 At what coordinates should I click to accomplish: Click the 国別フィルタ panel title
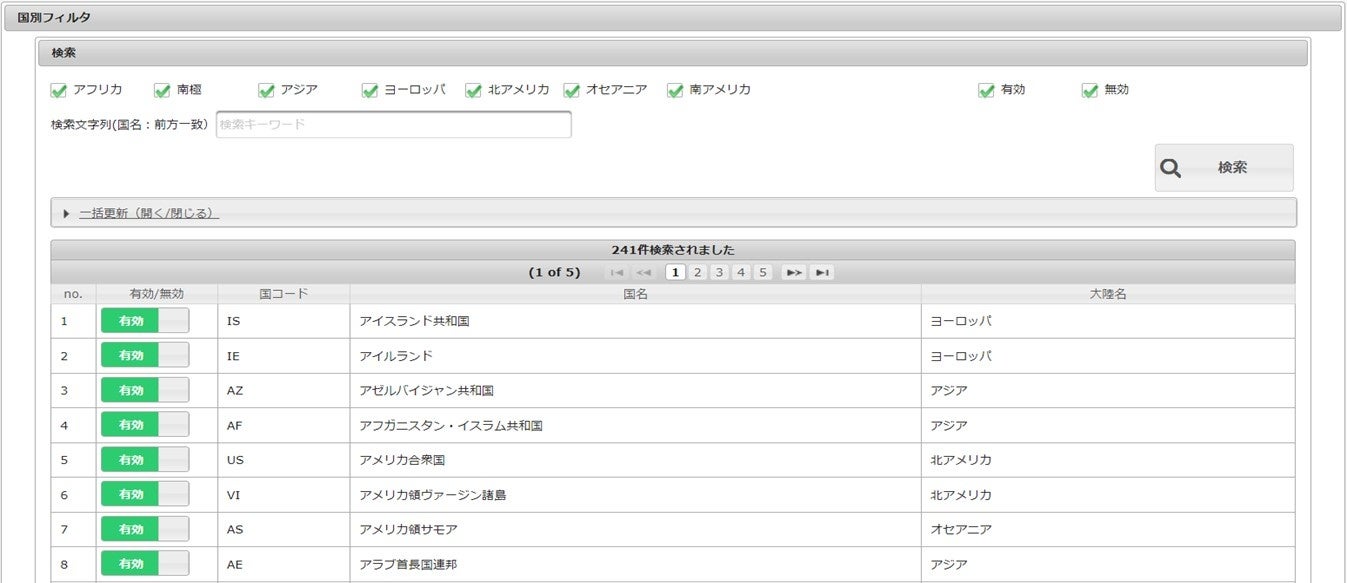click(56, 18)
